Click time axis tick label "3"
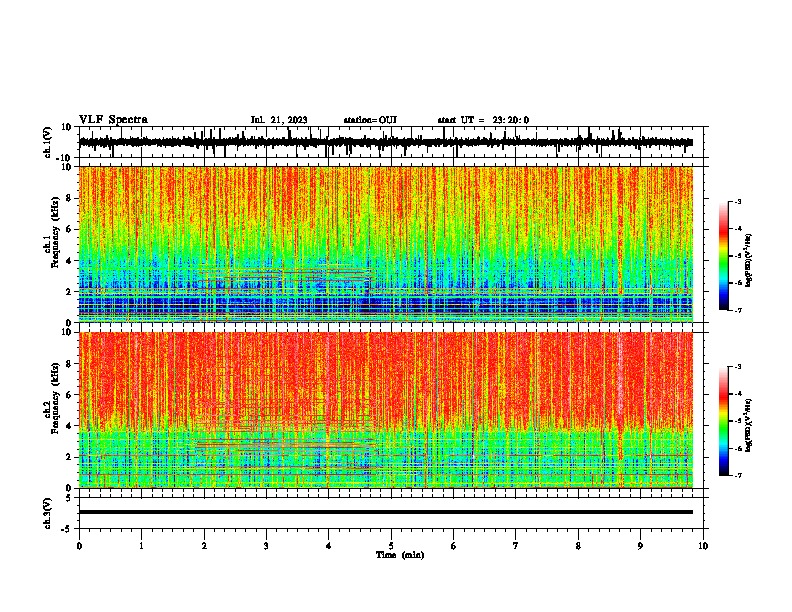The width and height of the screenshot is (792, 612). click(x=266, y=546)
